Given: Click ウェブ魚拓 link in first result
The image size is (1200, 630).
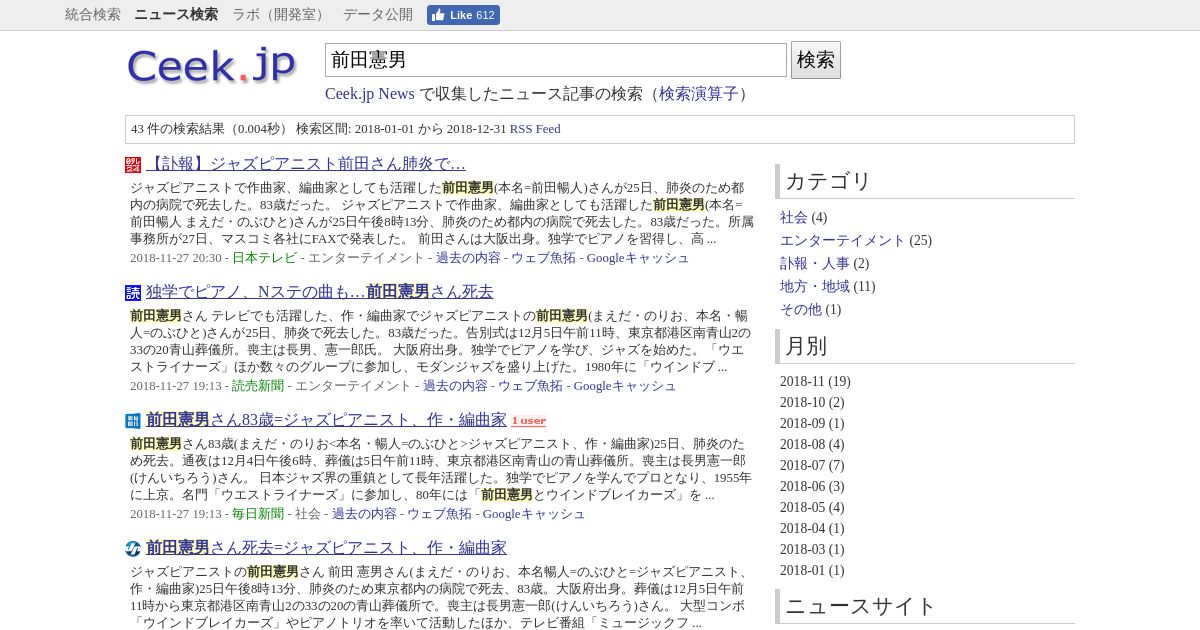Looking at the screenshot, I should point(543,258).
